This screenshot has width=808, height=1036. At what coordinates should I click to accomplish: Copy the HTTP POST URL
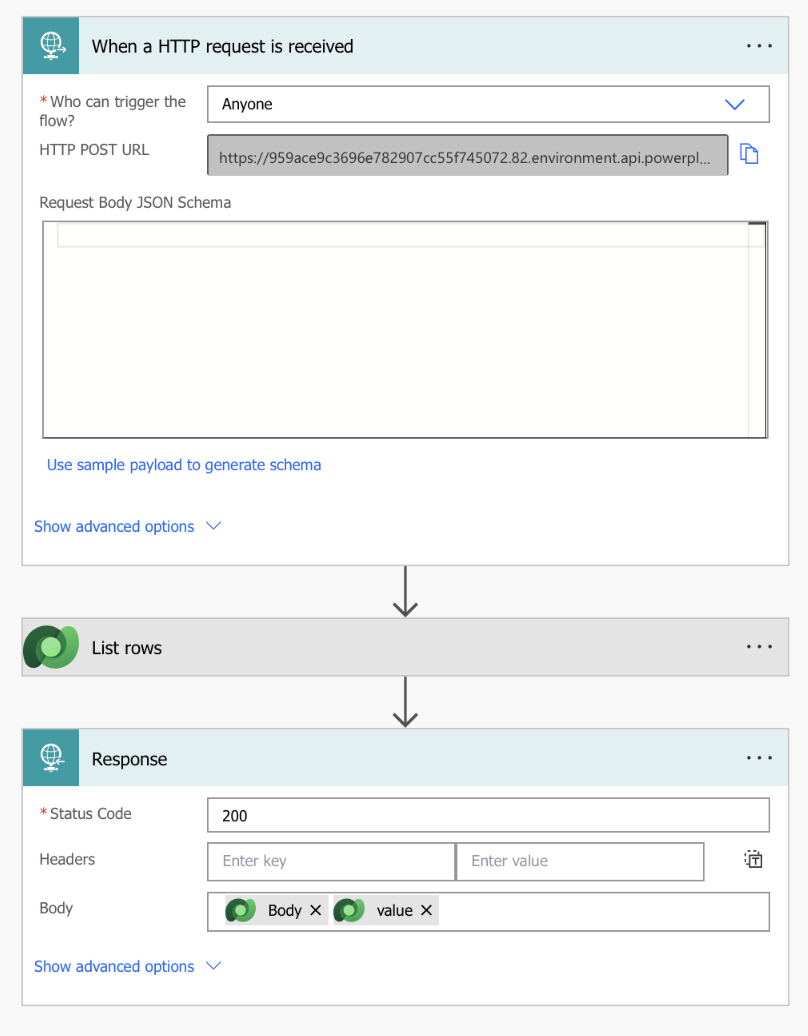tap(749, 155)
